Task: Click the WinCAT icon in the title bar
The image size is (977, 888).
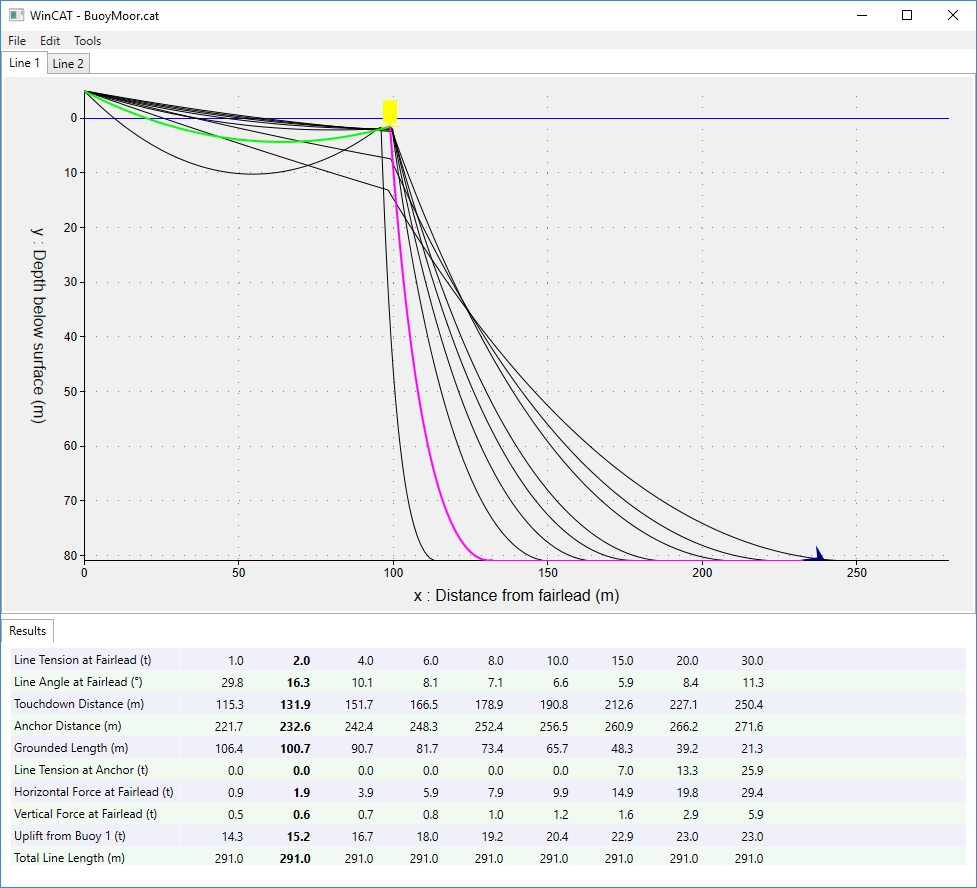Action: click(x=14, y=15)
